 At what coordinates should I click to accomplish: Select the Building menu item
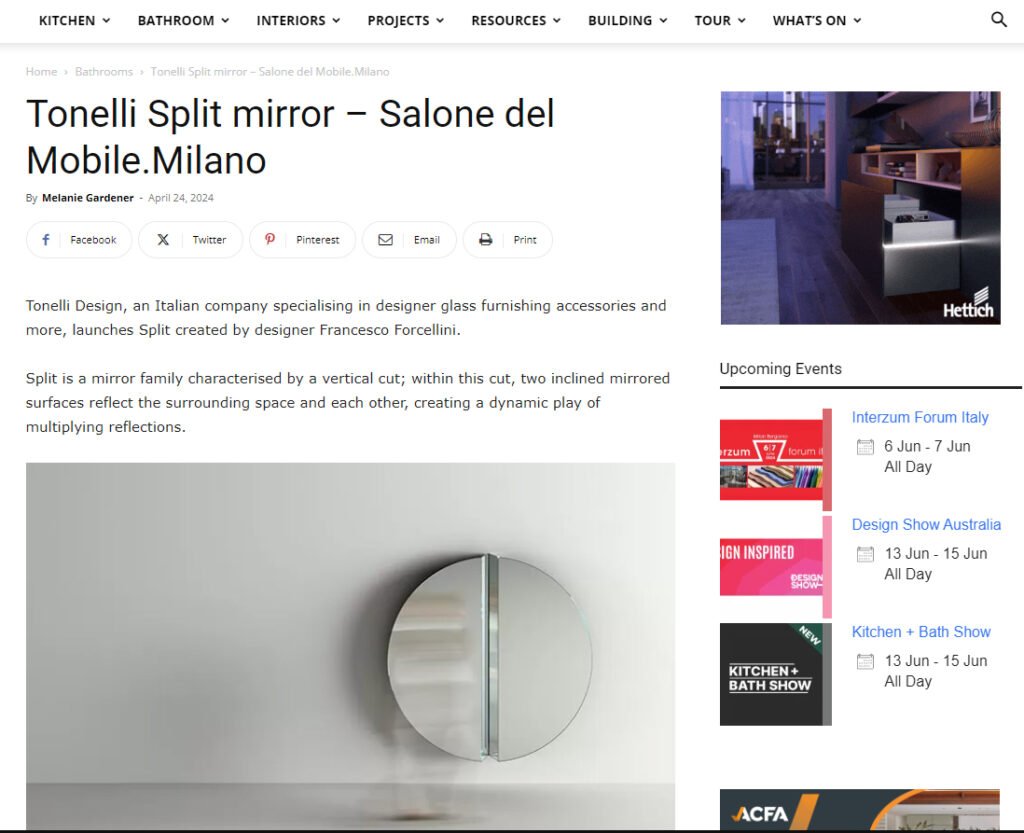627,20
